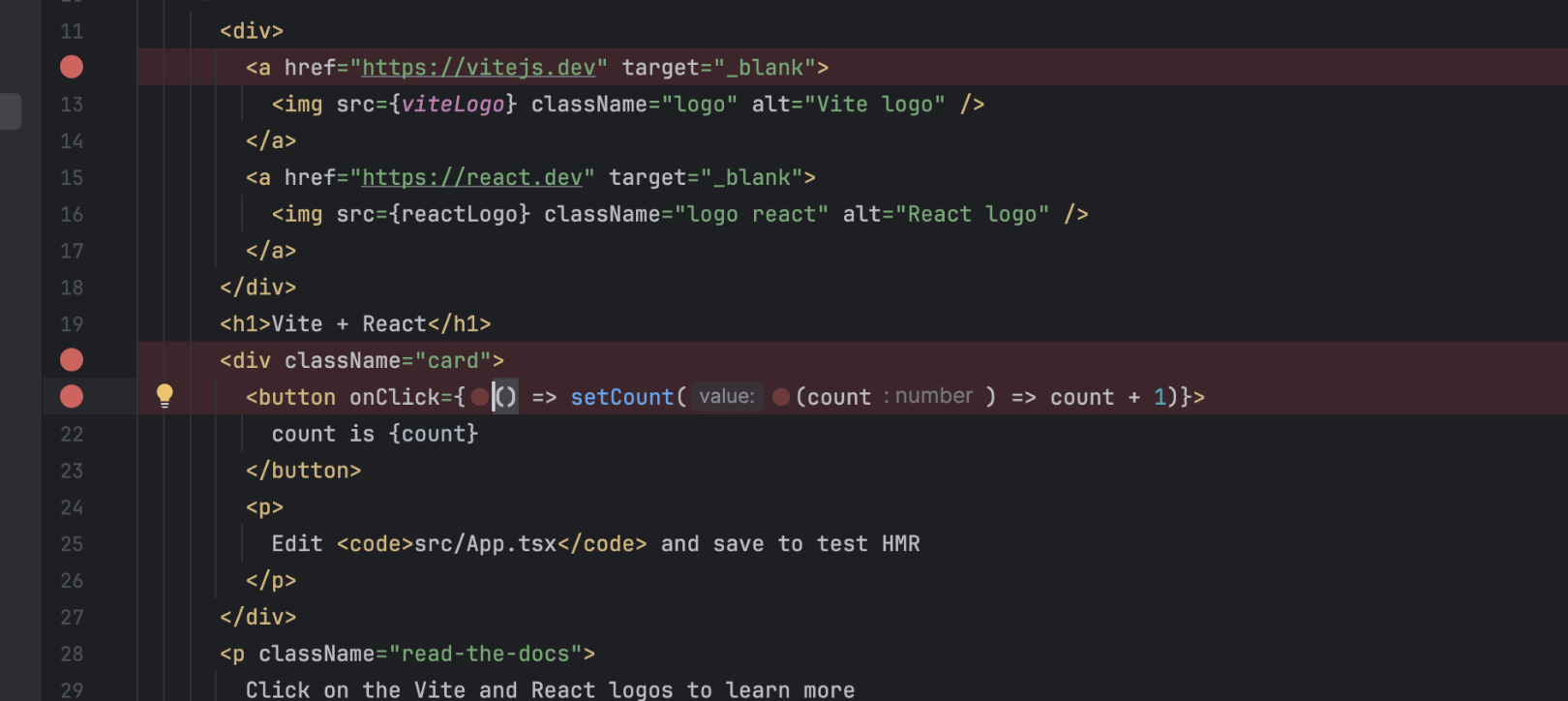The image size is (1568, 701).
Task: Click the setCount function call
Action: [x=621, y=397]
